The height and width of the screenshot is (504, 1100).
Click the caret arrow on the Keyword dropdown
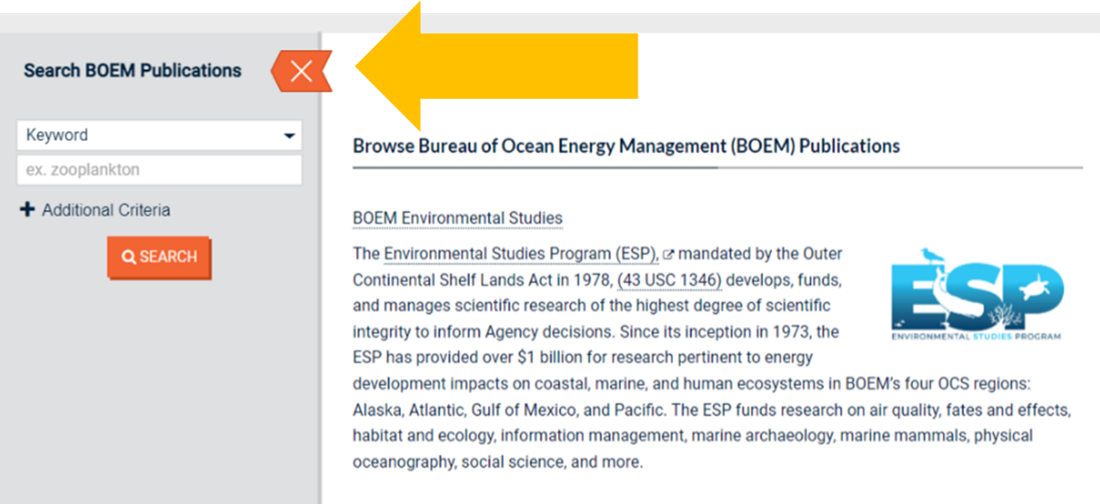[x=289, y=136]
